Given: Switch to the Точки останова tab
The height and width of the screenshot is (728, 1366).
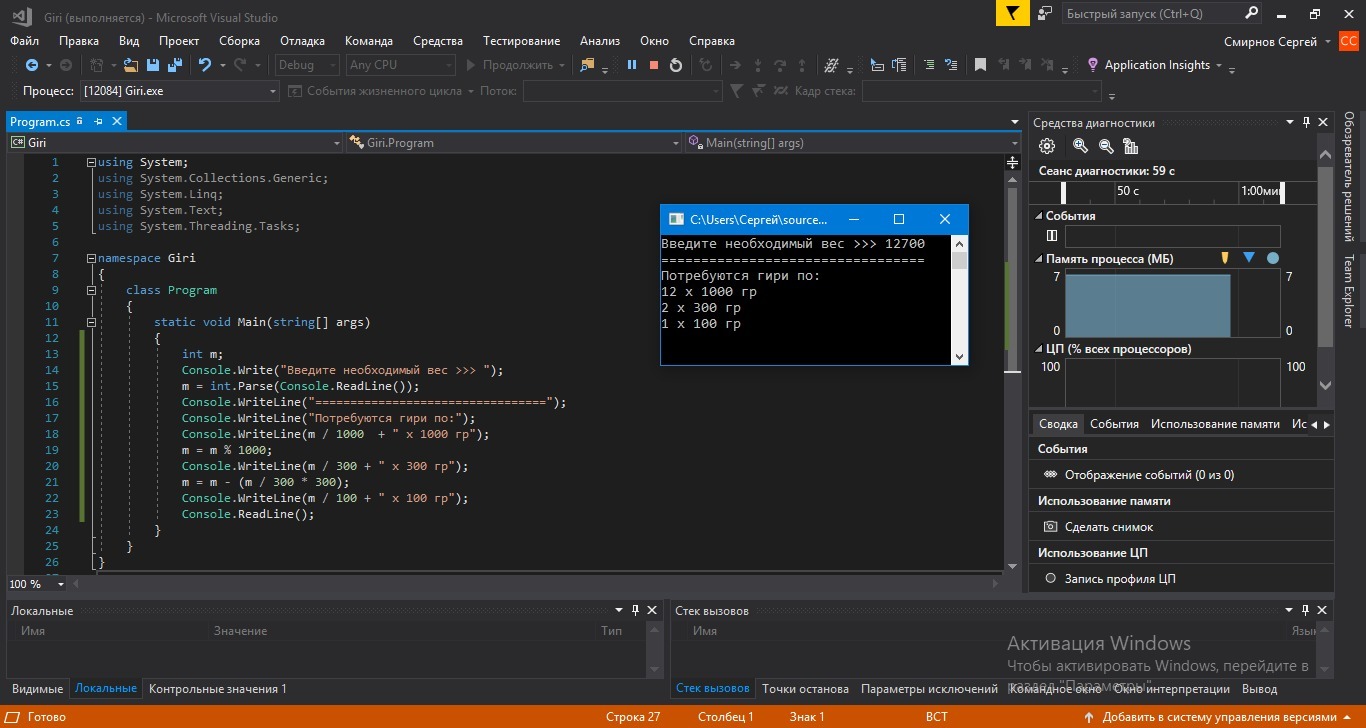Looking at the screenshot, I should (805, 689).
